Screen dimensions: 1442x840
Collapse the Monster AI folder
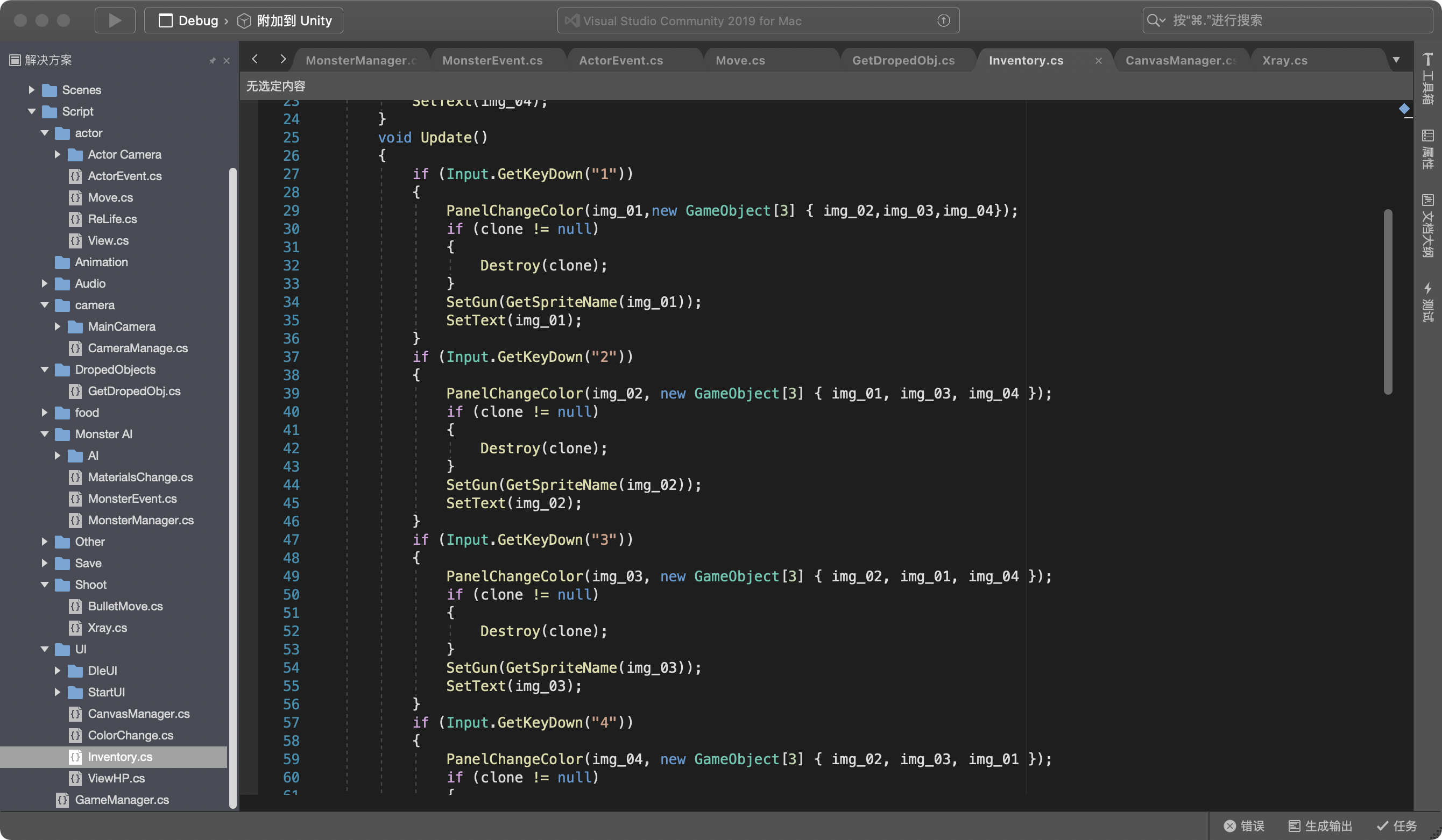coord(45,434)
